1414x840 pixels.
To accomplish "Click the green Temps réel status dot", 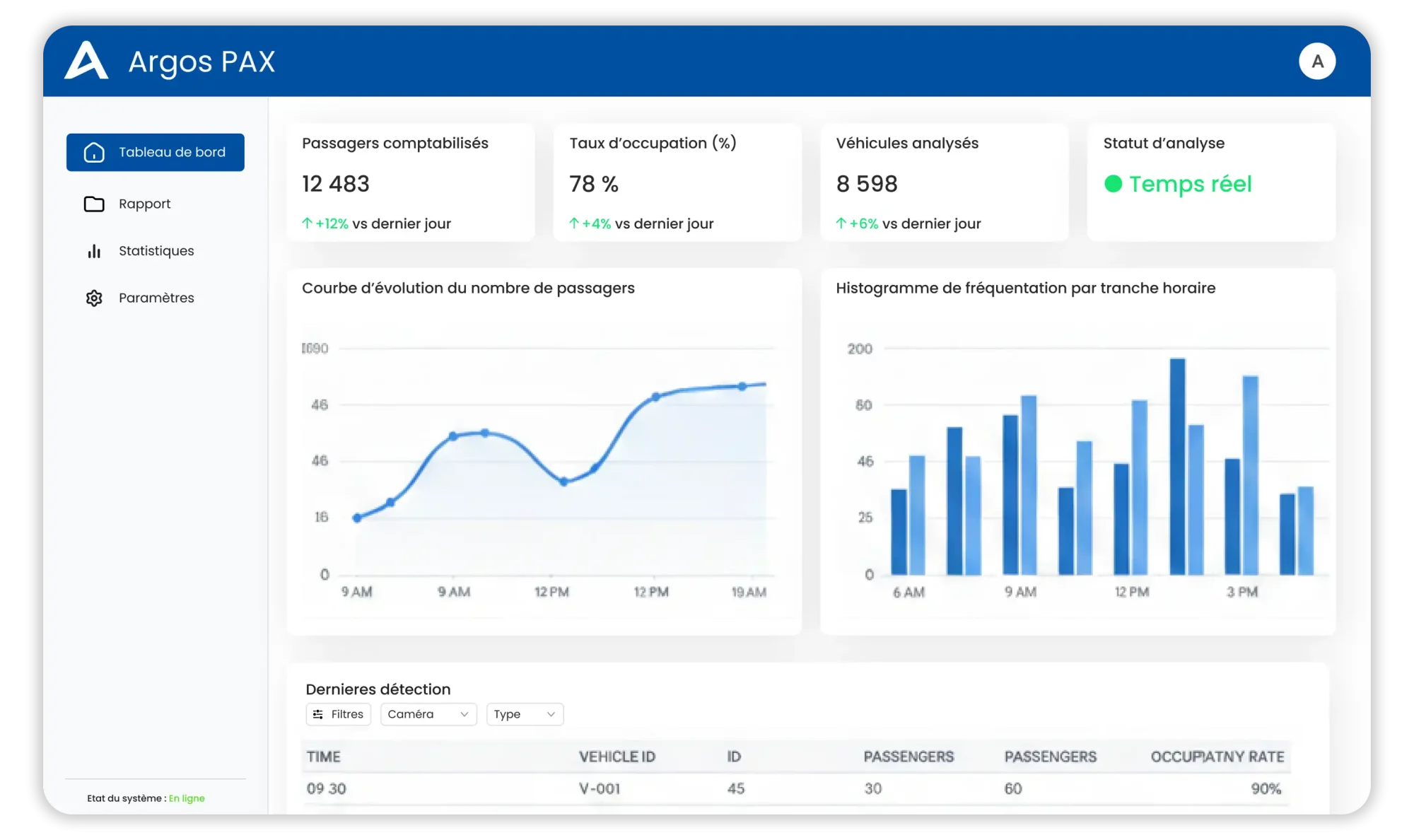I will [x=1113, y=184].
